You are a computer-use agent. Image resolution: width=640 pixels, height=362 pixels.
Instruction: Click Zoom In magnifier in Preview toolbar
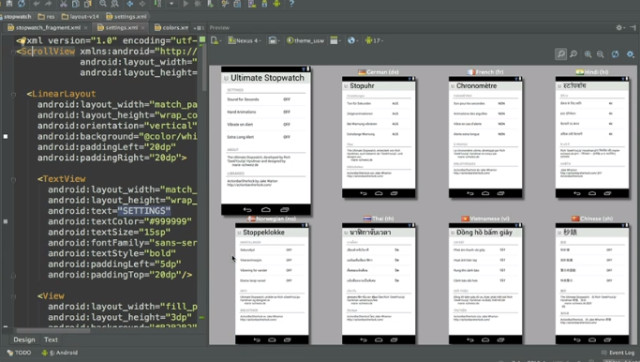coord(588,54)
